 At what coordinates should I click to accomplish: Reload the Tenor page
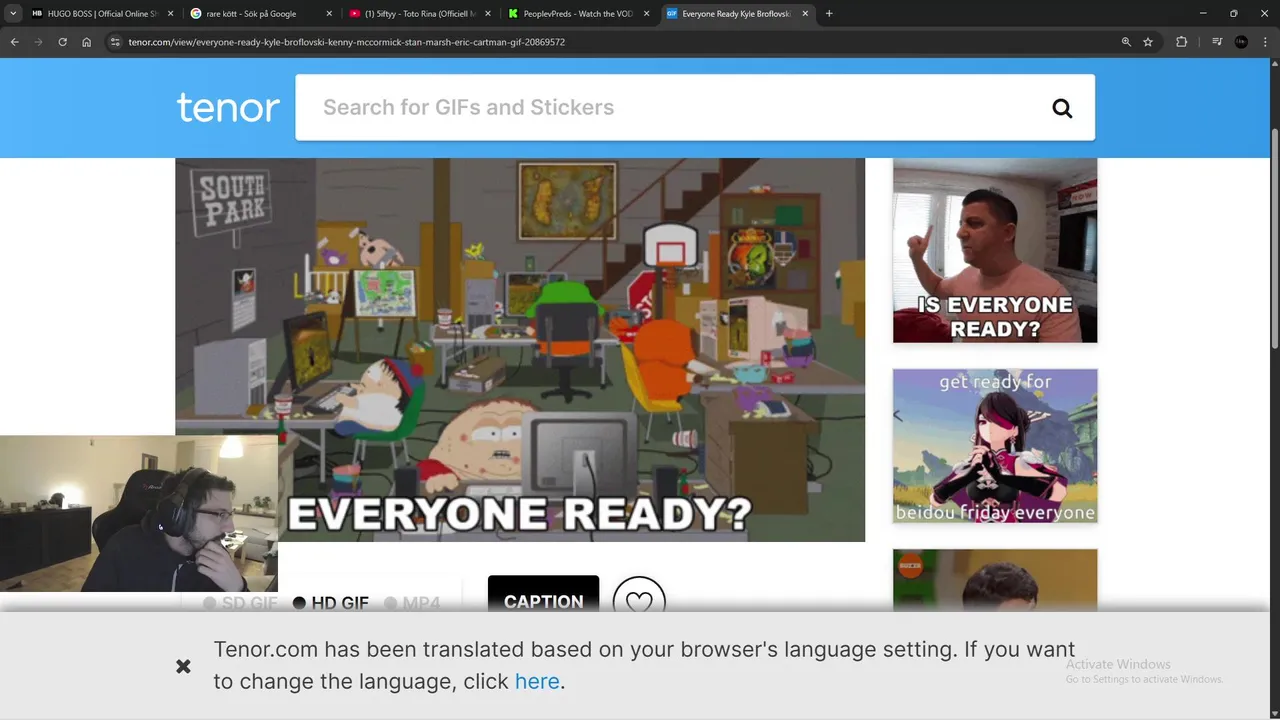coord(62,42)
